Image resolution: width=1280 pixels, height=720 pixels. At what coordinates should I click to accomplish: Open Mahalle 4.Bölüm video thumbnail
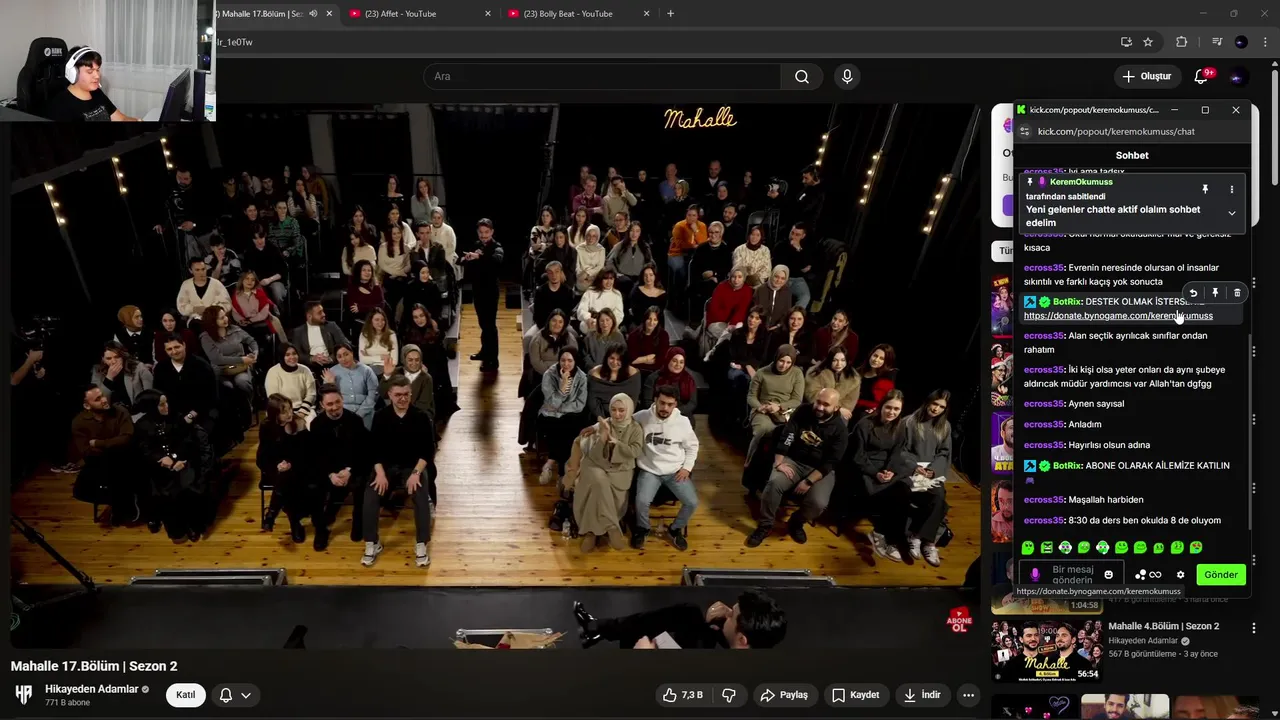click(x=1046, y=650)
